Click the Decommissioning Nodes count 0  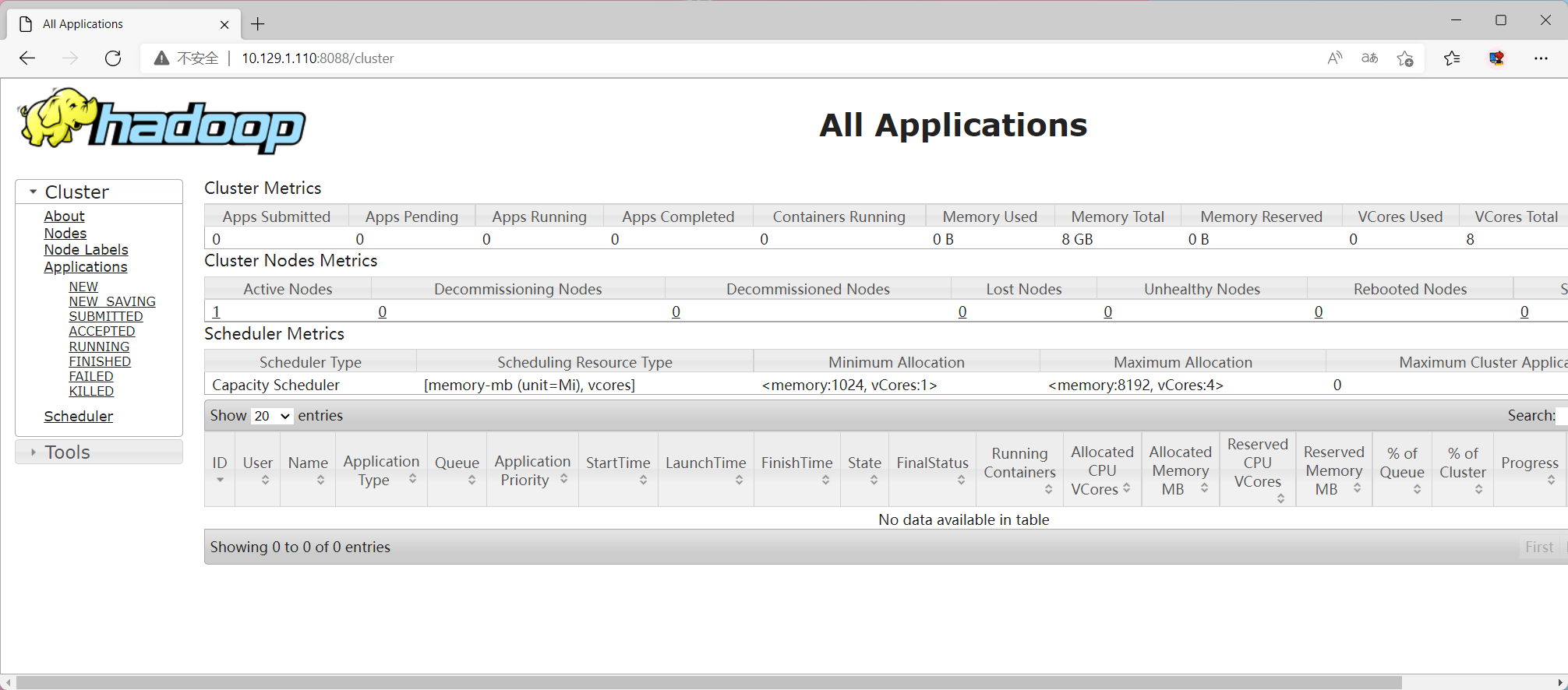coord(383,312)
